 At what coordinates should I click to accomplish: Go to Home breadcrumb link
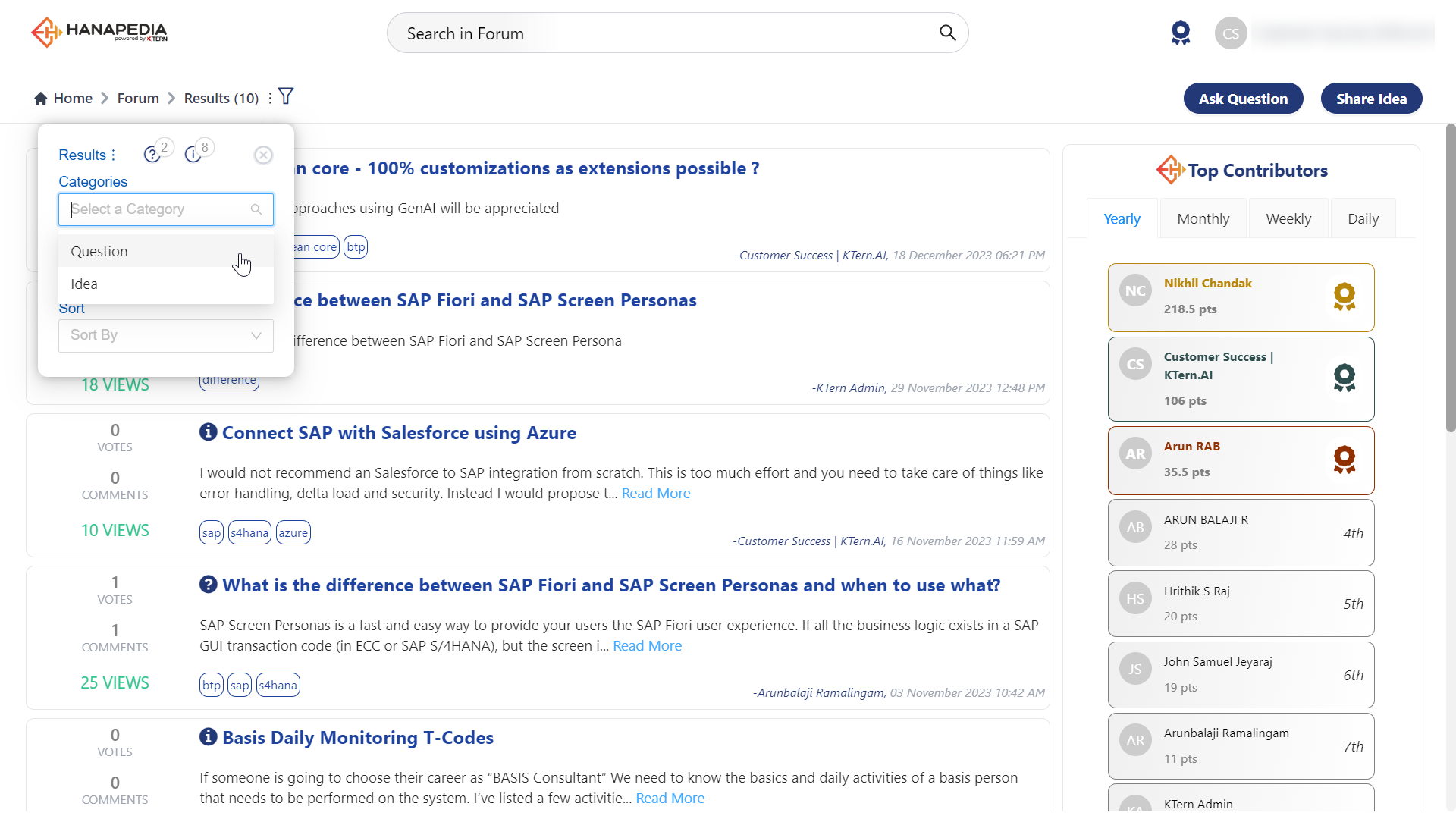coord(73,99)
